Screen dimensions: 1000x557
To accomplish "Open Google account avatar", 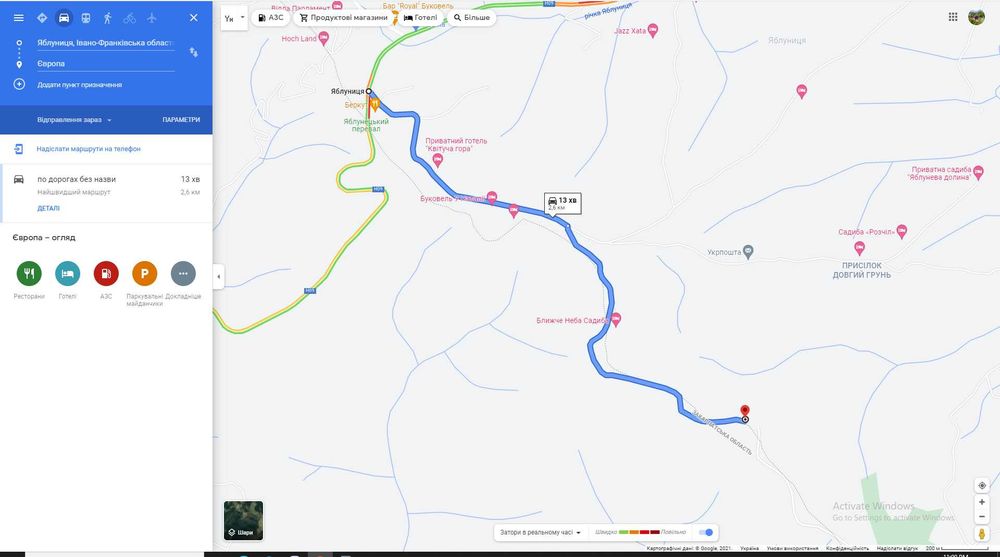I will click(x=976, y=17).
